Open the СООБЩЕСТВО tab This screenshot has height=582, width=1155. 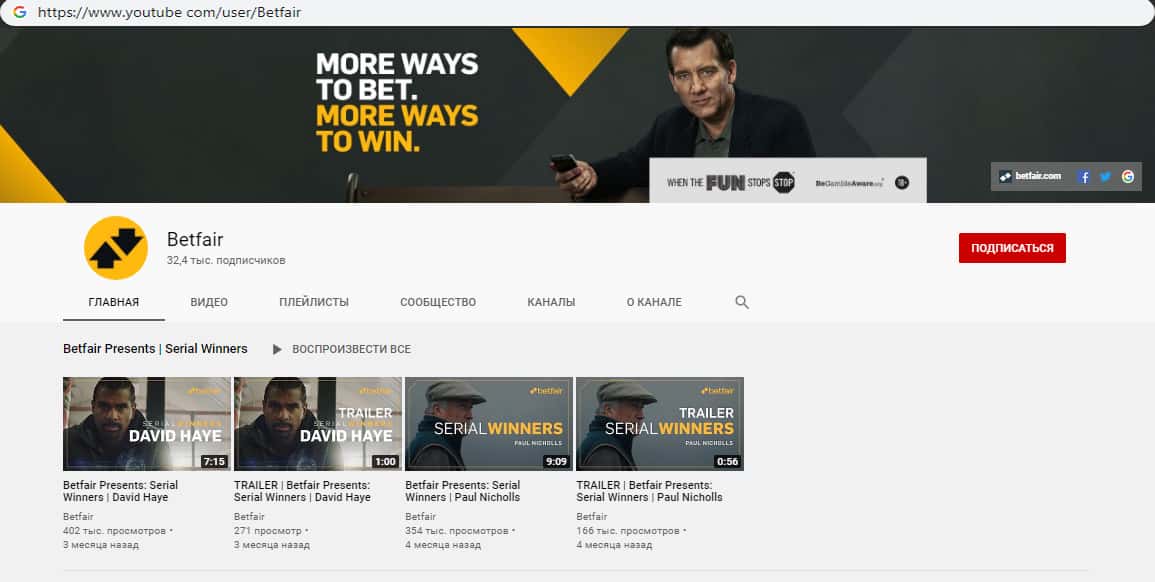click(x=438, y=302)
